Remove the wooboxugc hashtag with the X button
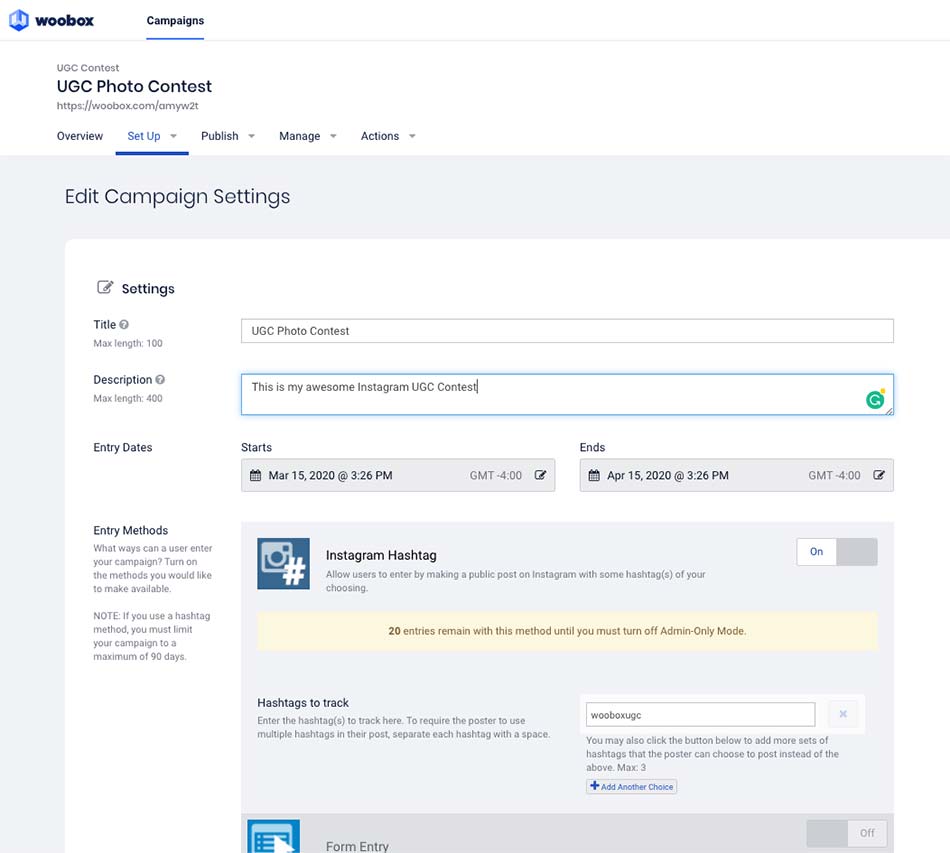Image resolution: width=950 pixels, height=853 pixels. (843, 714)
